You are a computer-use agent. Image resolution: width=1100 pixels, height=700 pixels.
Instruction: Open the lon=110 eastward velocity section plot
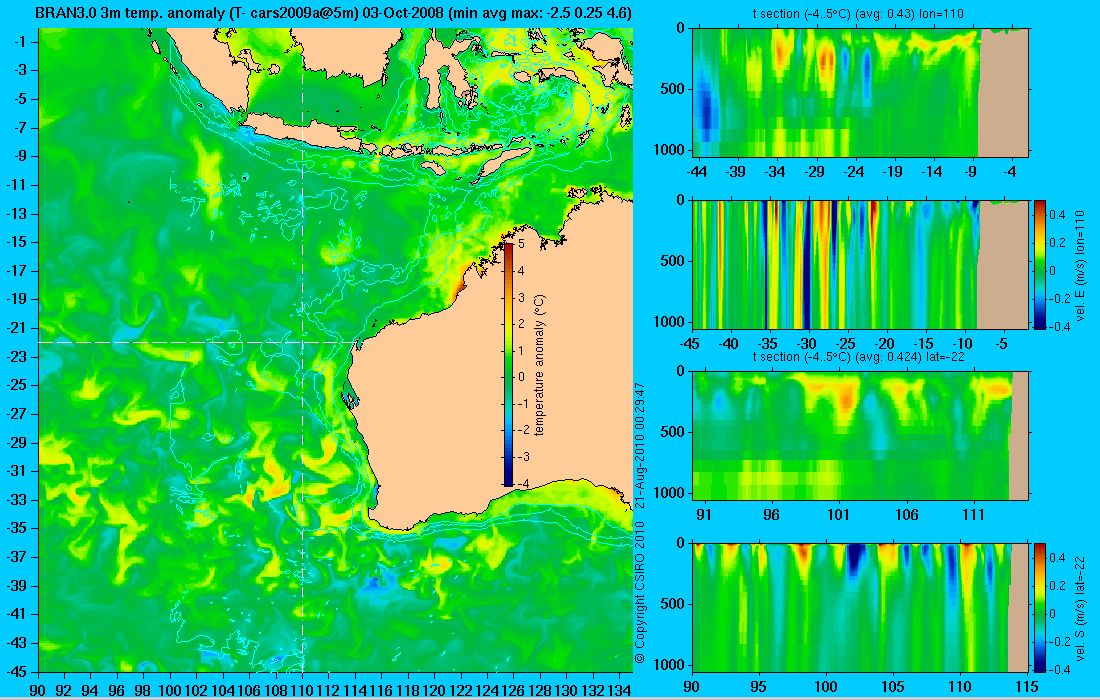click(x=860, y=264)
